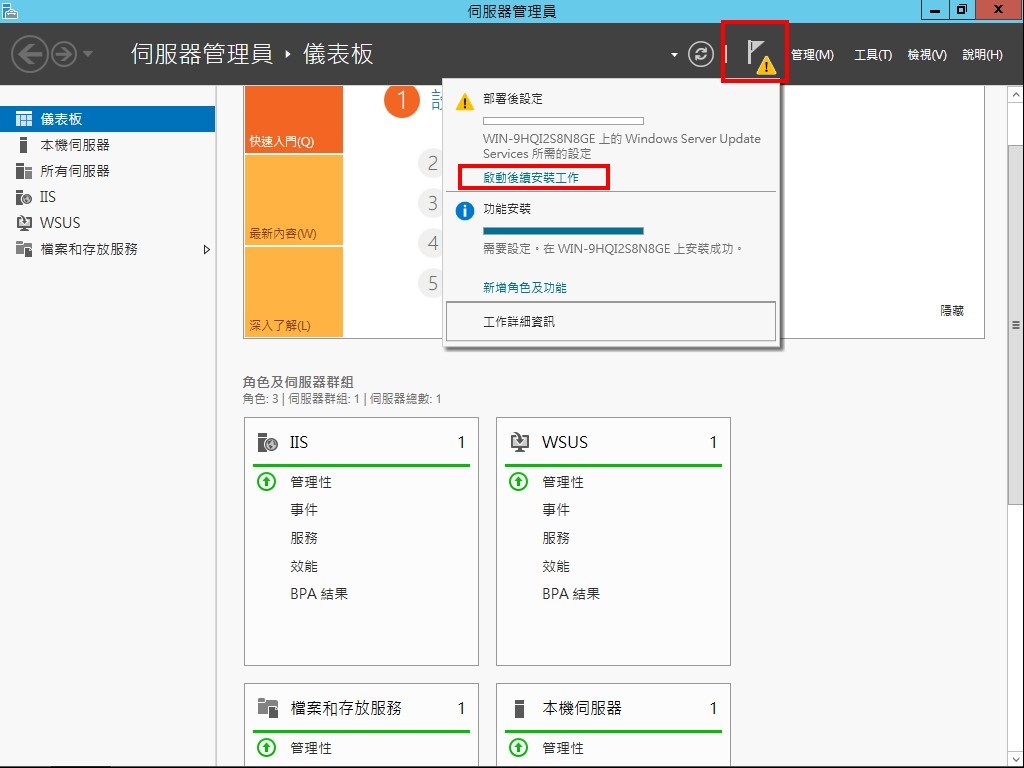
Task: Open 服務 in the IIS tile
Action: tap(304, 538)
